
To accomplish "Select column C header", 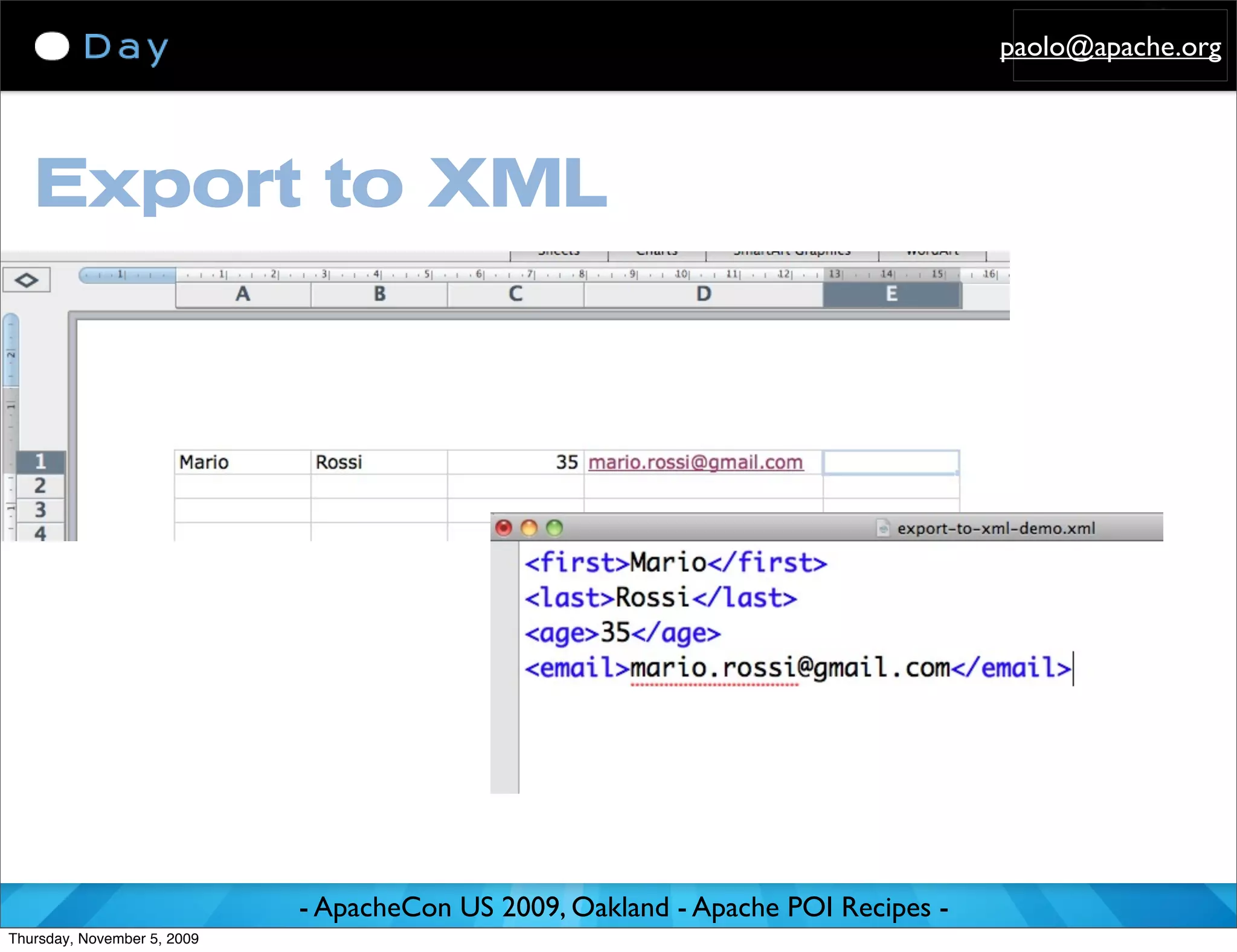I will click(x=515, y=294).
